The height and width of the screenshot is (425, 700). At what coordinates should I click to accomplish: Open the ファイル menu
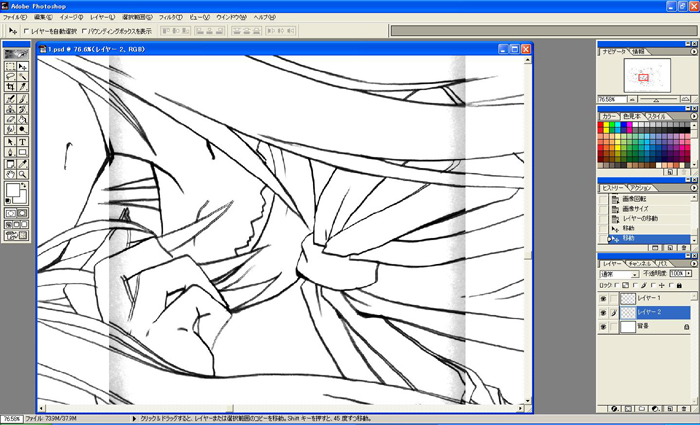[x=15, y=17]
